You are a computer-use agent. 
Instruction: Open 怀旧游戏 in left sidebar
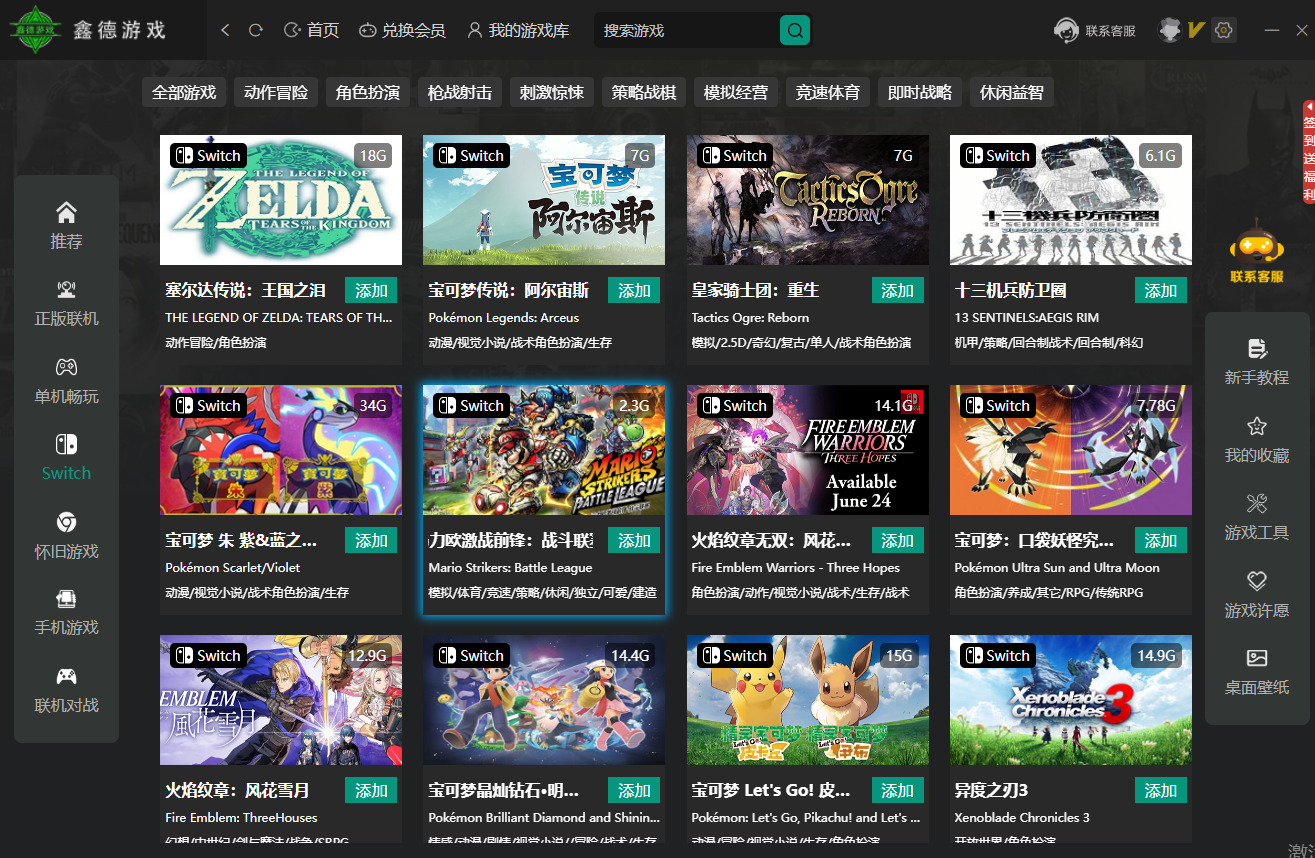tap(66, 536)
